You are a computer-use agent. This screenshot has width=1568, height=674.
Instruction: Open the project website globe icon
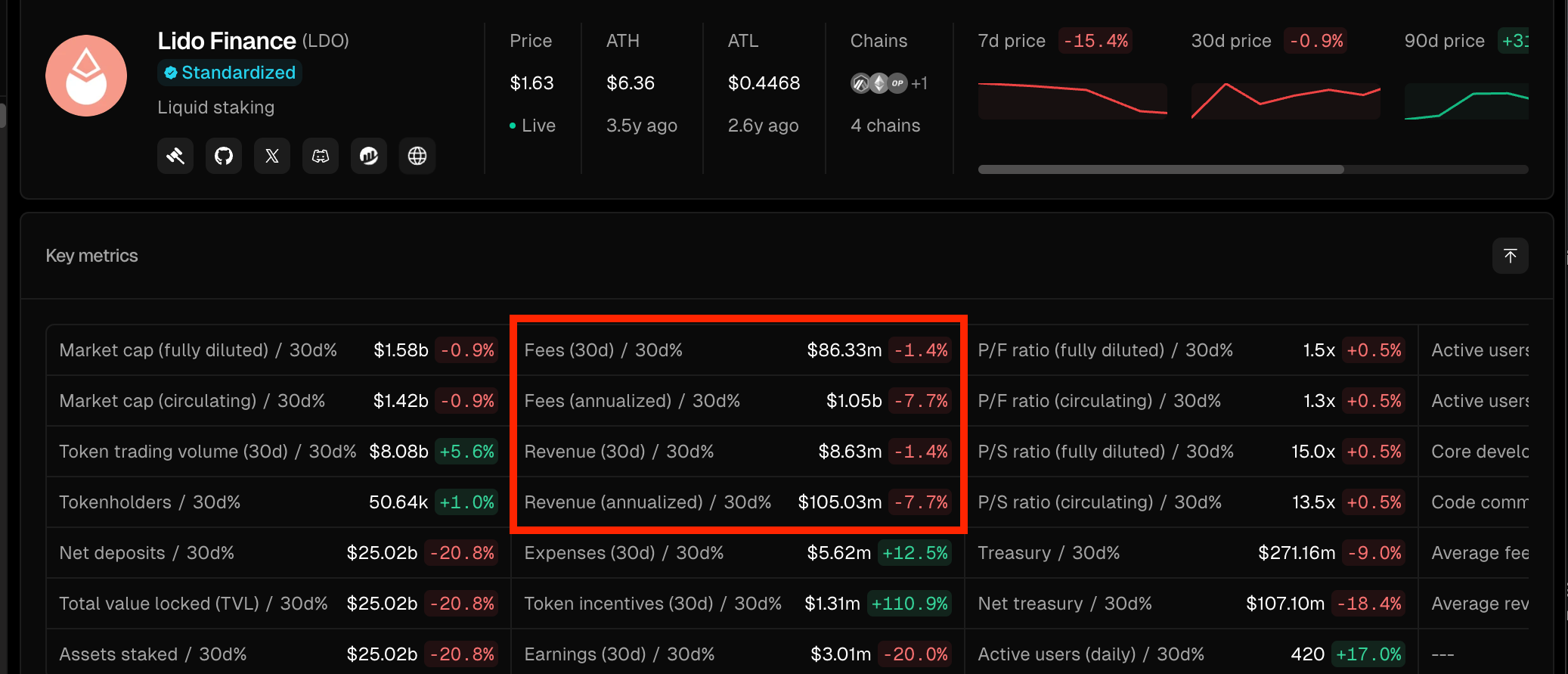(x=417, y=156)
